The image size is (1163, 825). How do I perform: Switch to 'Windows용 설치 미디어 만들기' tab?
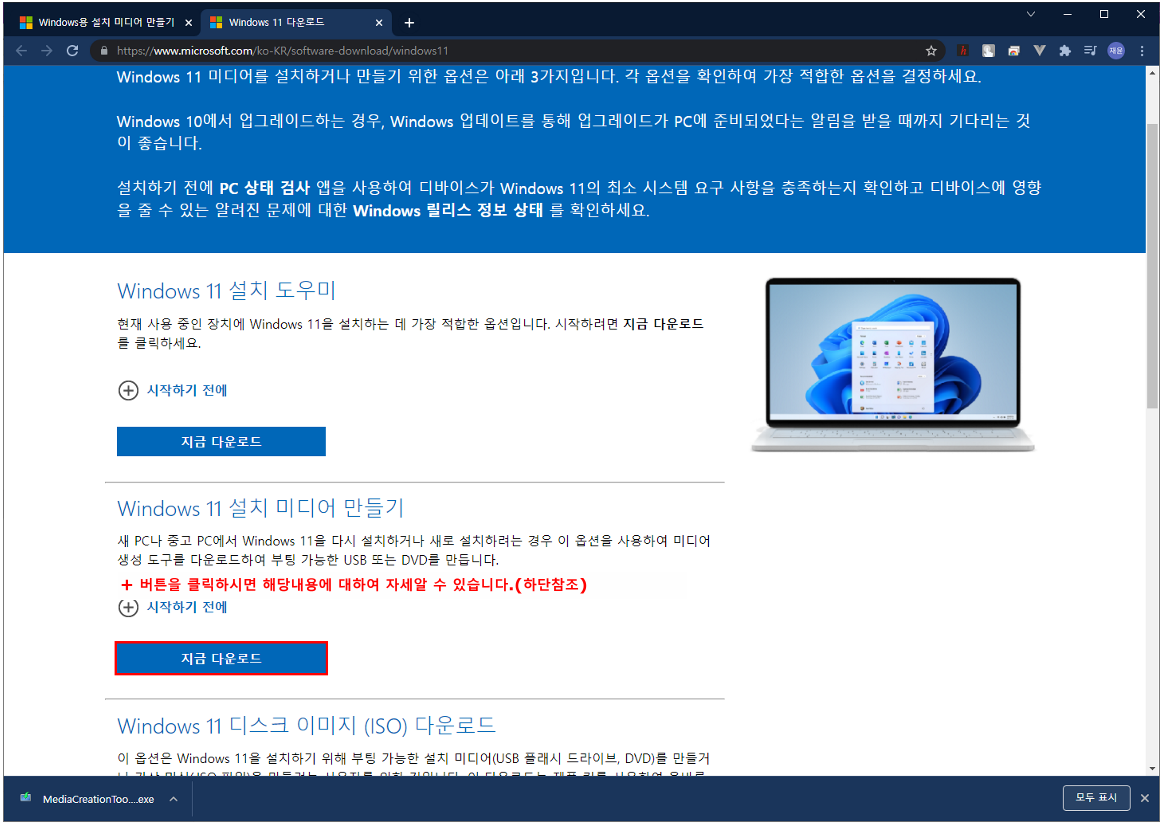pos(106,22)
